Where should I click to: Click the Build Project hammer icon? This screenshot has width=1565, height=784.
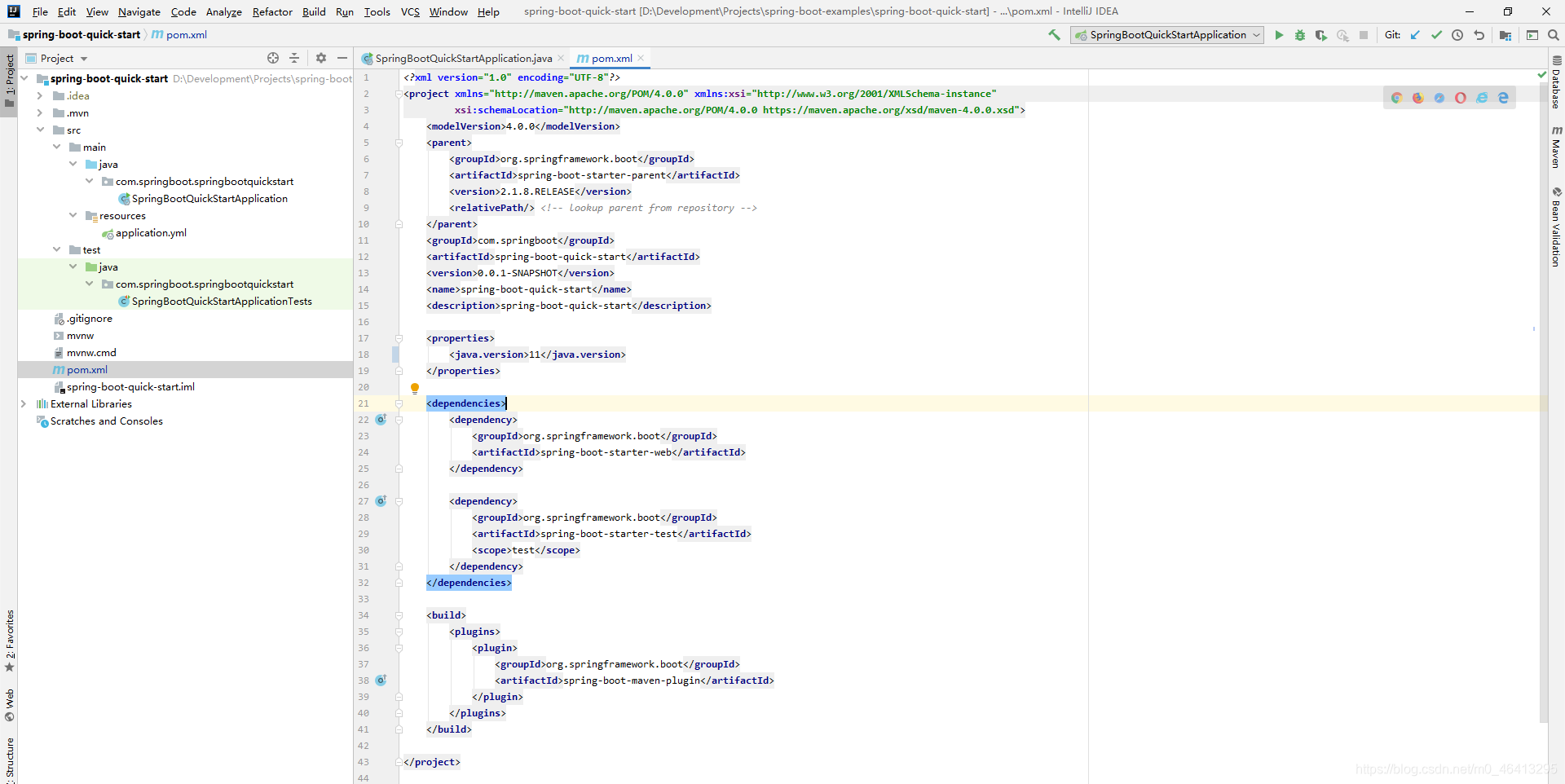pyautogui.click(x=1054, y=35)
